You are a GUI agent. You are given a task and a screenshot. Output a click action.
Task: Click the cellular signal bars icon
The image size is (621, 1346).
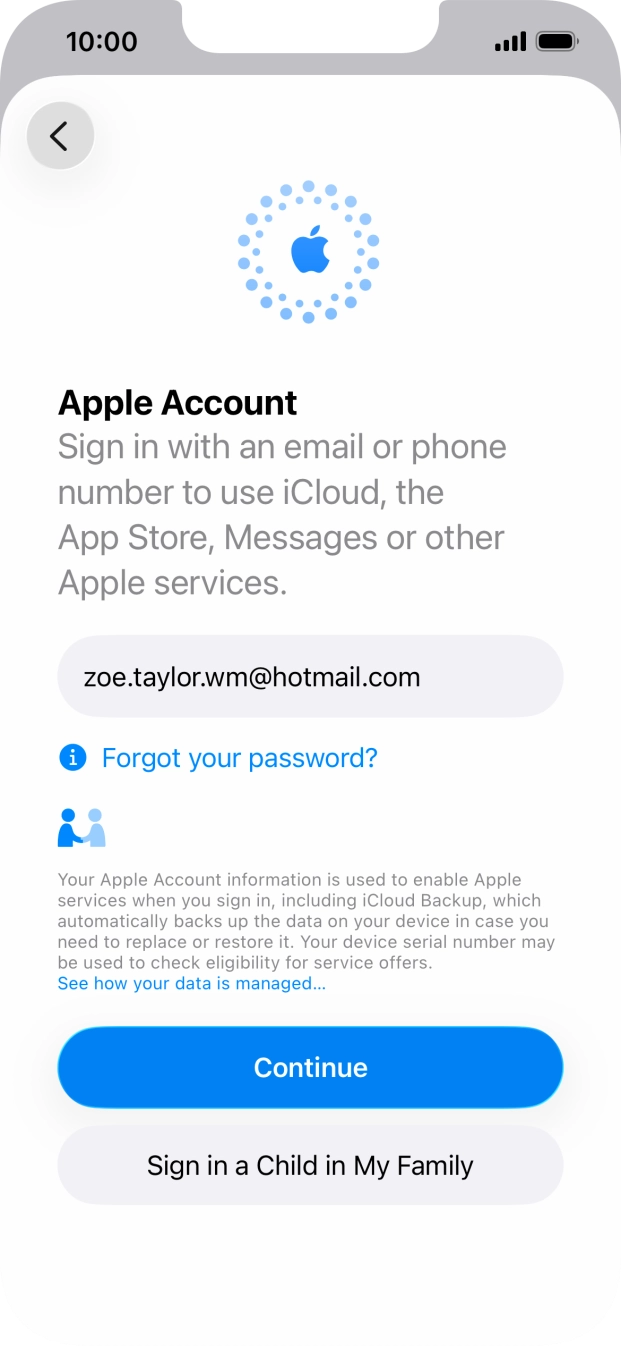pos(510,42)
